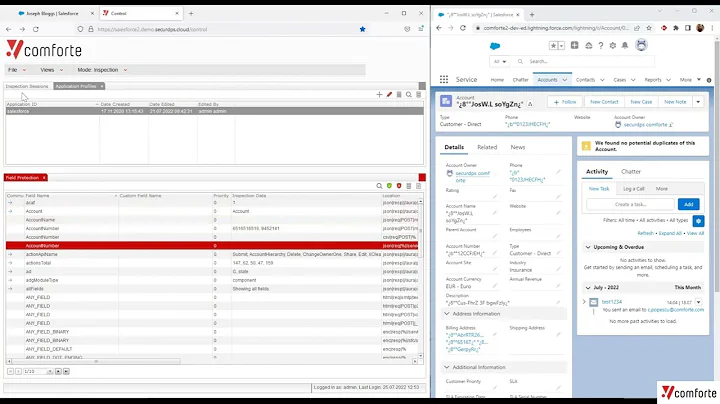The image size is (720, 404).
Task: Open the File menu dropdown
Action: pyautogui.click(x=17, y=70)
